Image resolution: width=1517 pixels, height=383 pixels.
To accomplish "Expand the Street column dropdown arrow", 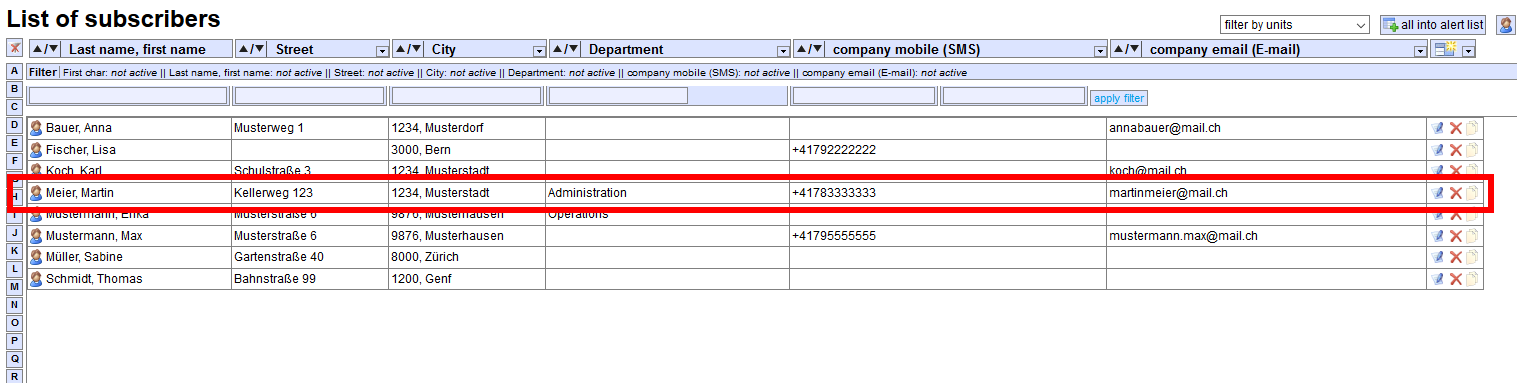I will tap(381, 50).
